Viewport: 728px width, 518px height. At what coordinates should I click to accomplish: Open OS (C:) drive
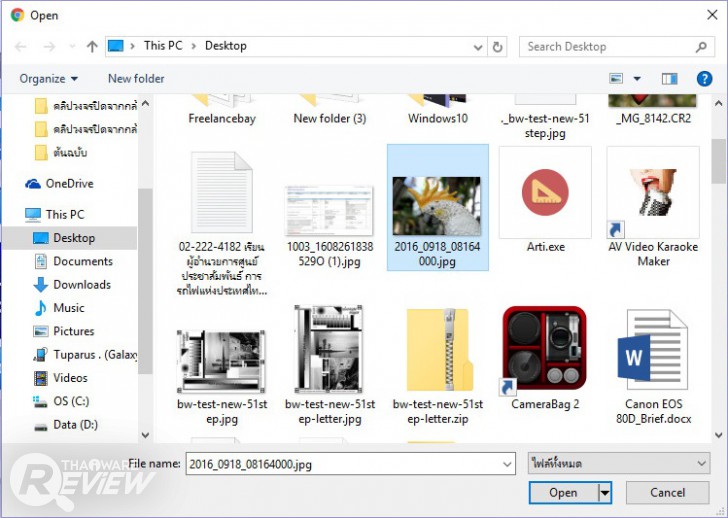pos(61,401)
